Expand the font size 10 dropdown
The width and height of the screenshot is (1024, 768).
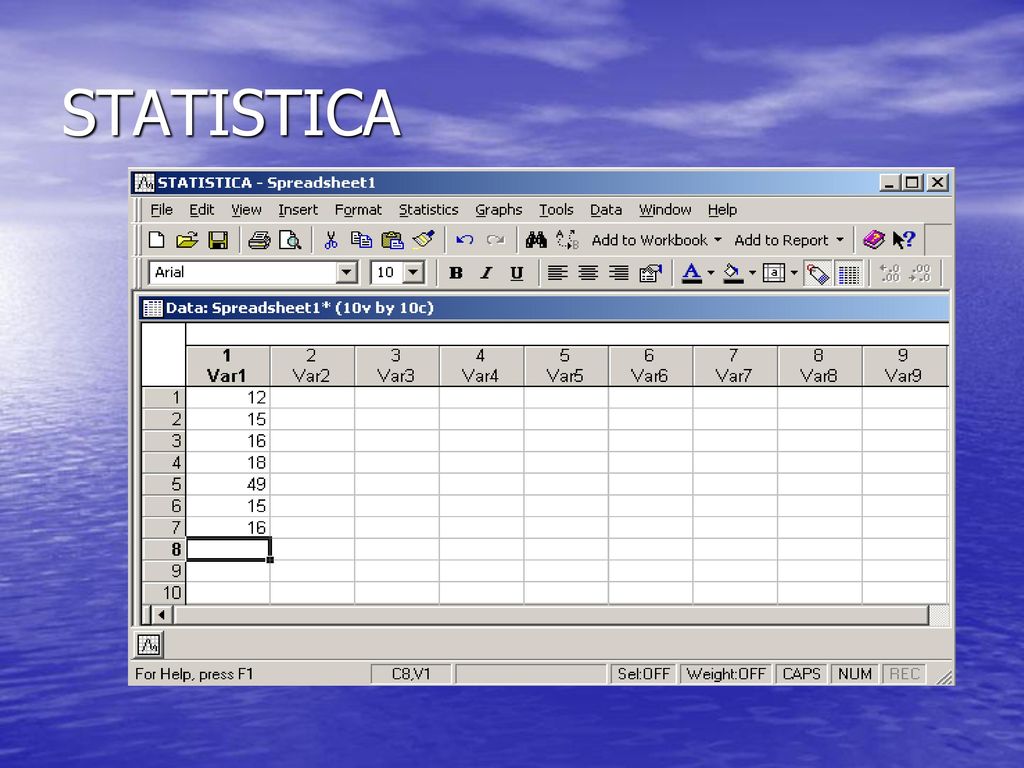click(413, 272)
